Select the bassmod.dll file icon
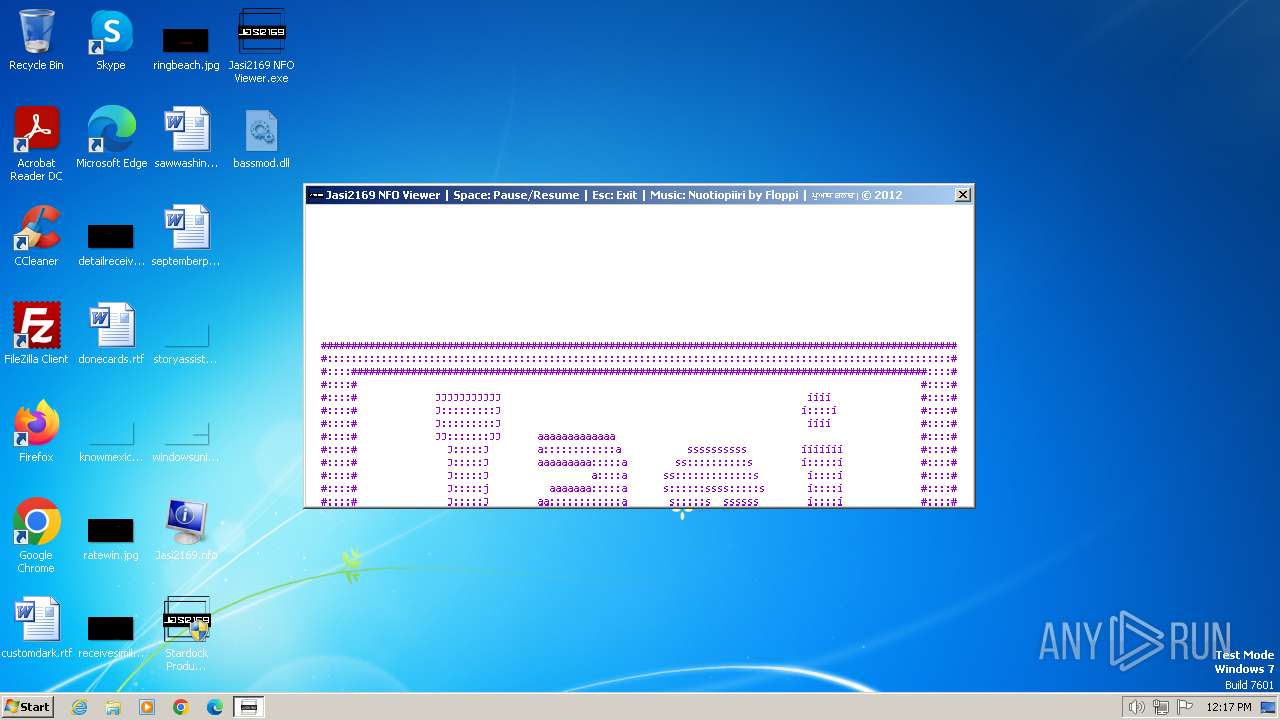The height and width of the screenshot is (720, 1280). (261, 138)
